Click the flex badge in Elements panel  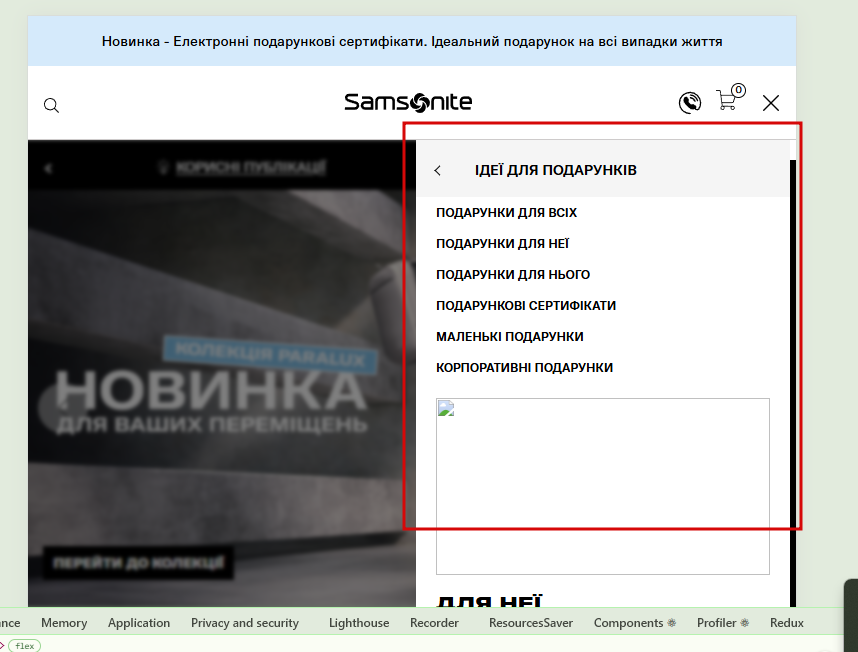point(25,646)
